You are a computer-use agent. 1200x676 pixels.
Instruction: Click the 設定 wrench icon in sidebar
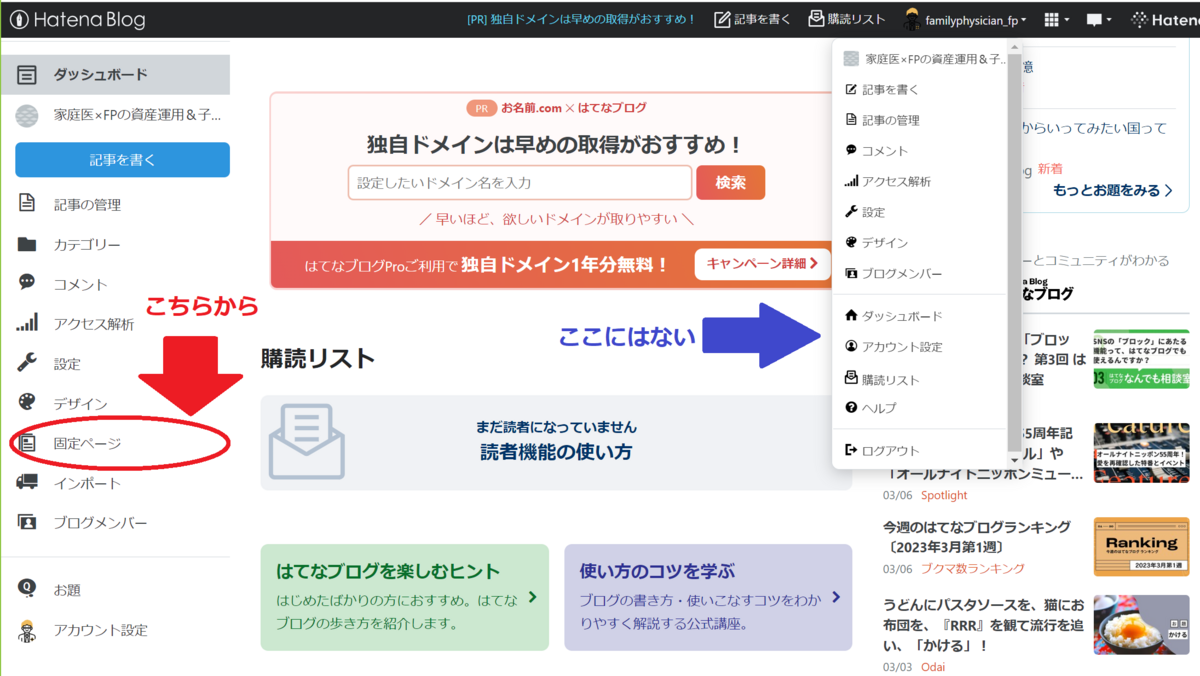pyautogui.click(x=27, y=363)
